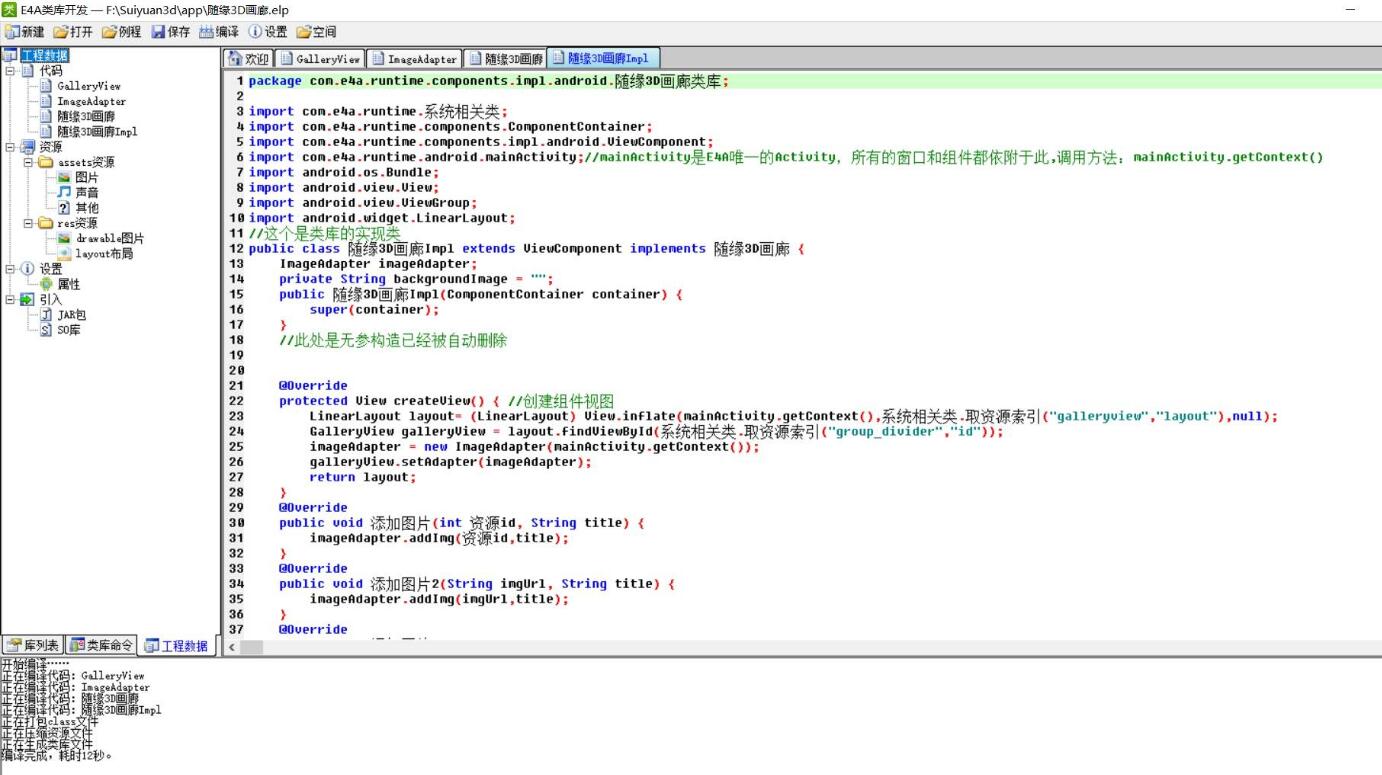Click output line 正在打包class文件
The height and width of the screenshot is (775, 1382).
click(x=50, y=721)
